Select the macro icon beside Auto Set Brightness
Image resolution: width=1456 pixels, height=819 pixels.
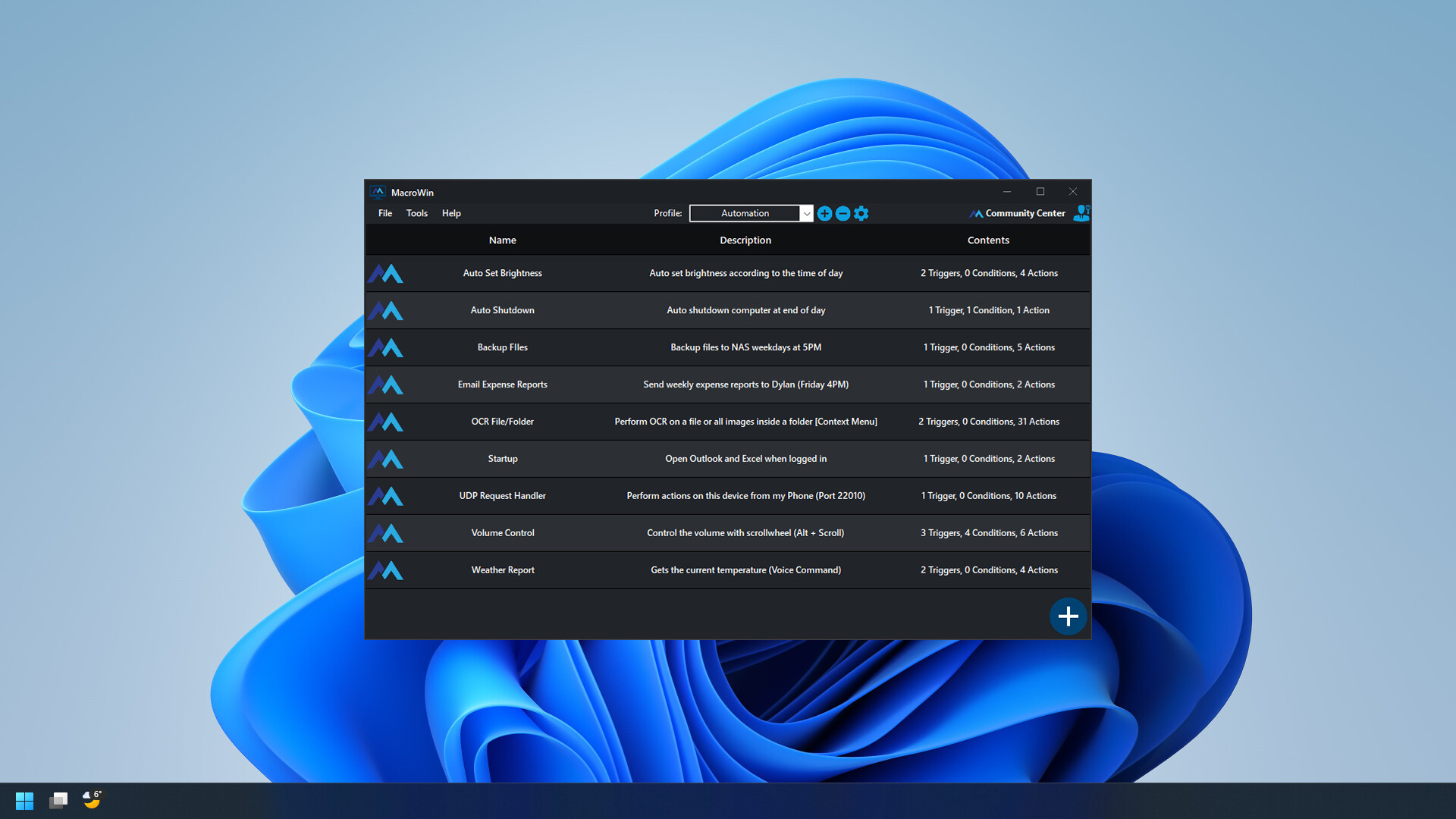386,273
